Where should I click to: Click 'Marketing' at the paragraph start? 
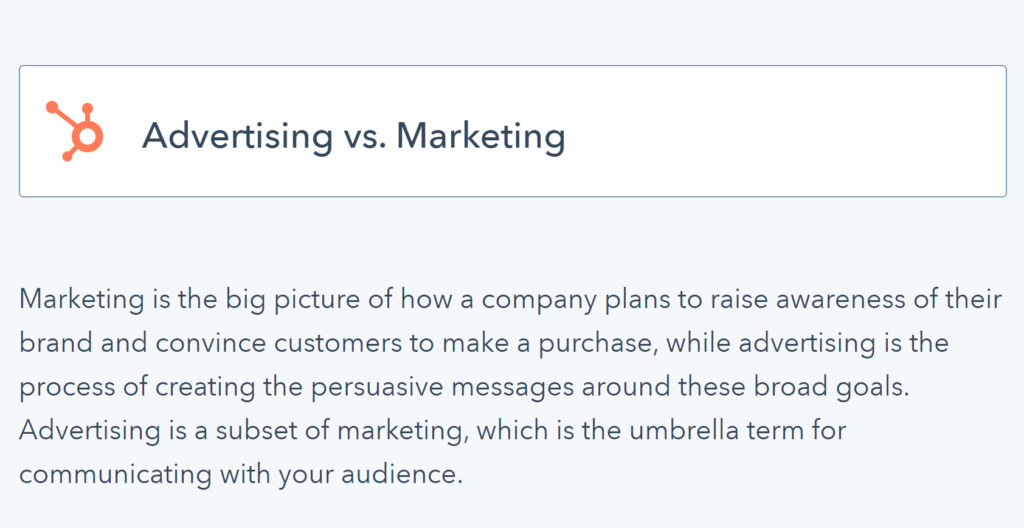(x=82, y=300)
